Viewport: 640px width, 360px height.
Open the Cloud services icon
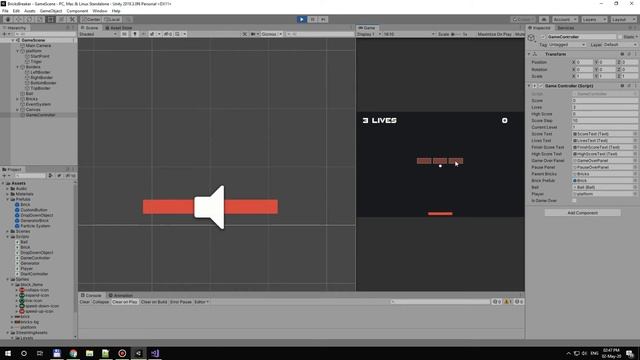(x=544, y=19)
